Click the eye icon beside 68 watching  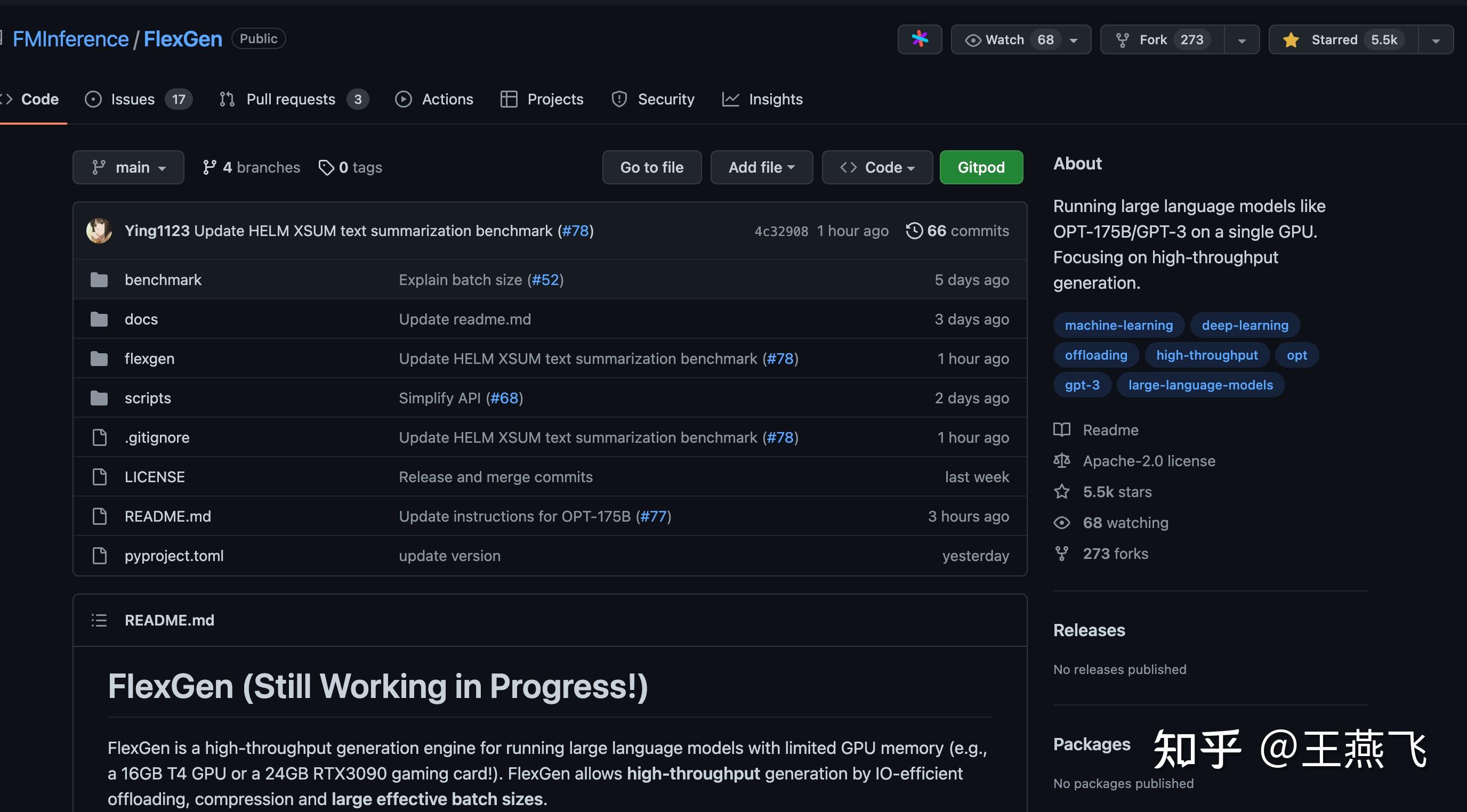(x=1062, y=522)
